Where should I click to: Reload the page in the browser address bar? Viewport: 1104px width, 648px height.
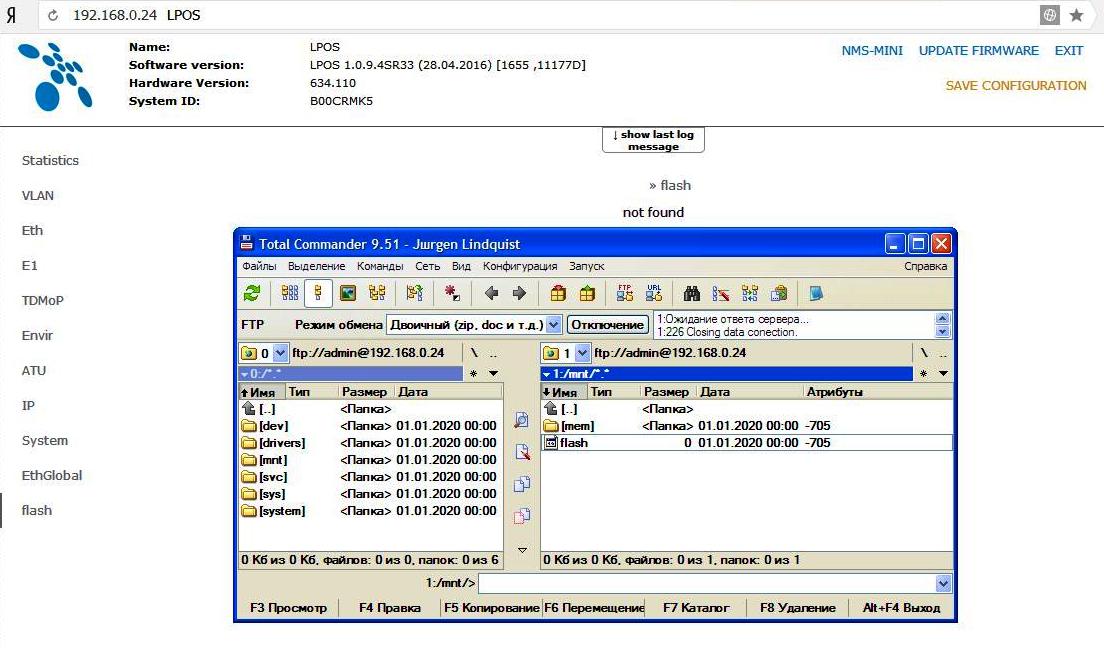click(53, 15)
